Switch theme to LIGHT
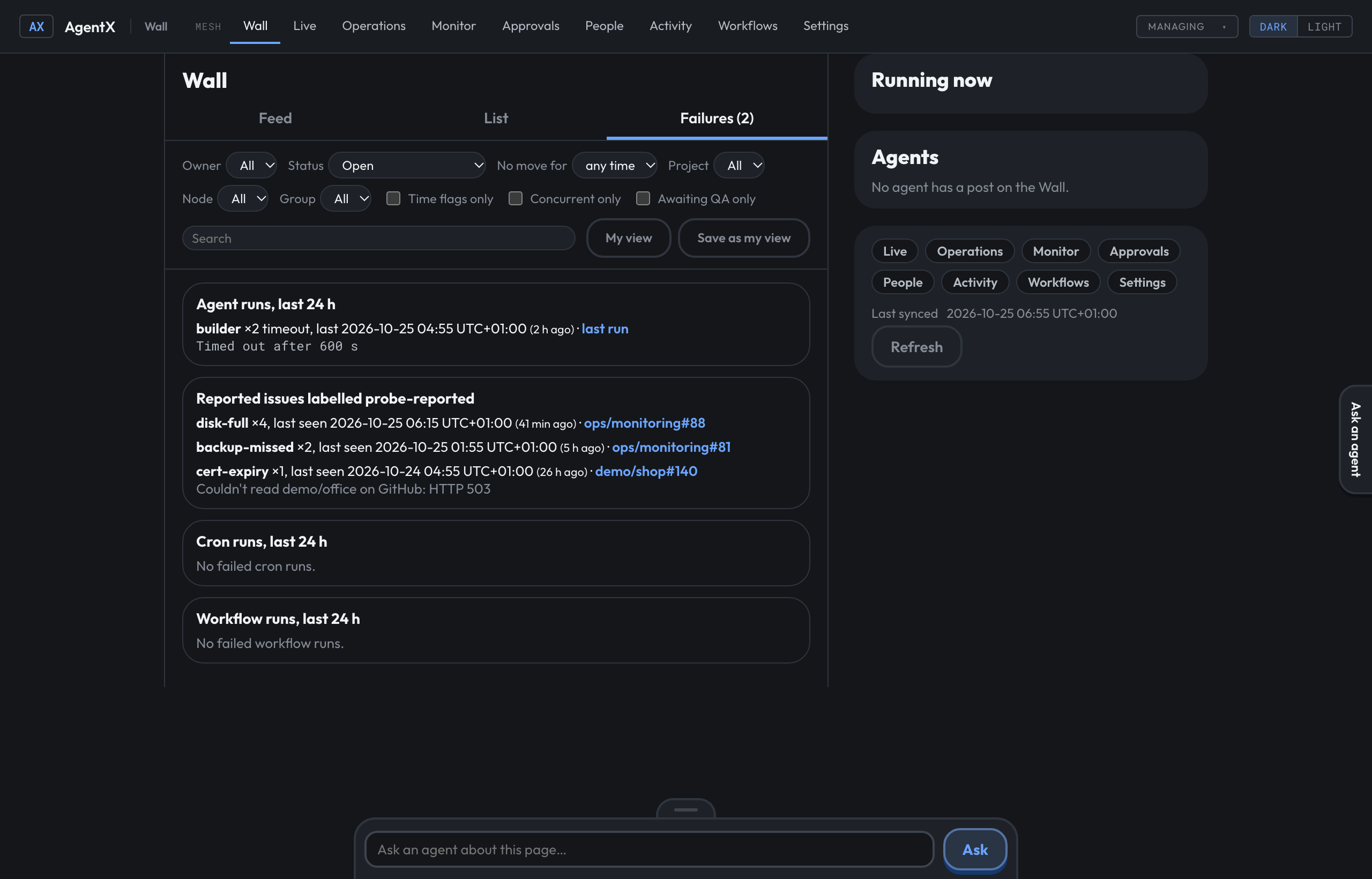 (x=1324, y=26)
